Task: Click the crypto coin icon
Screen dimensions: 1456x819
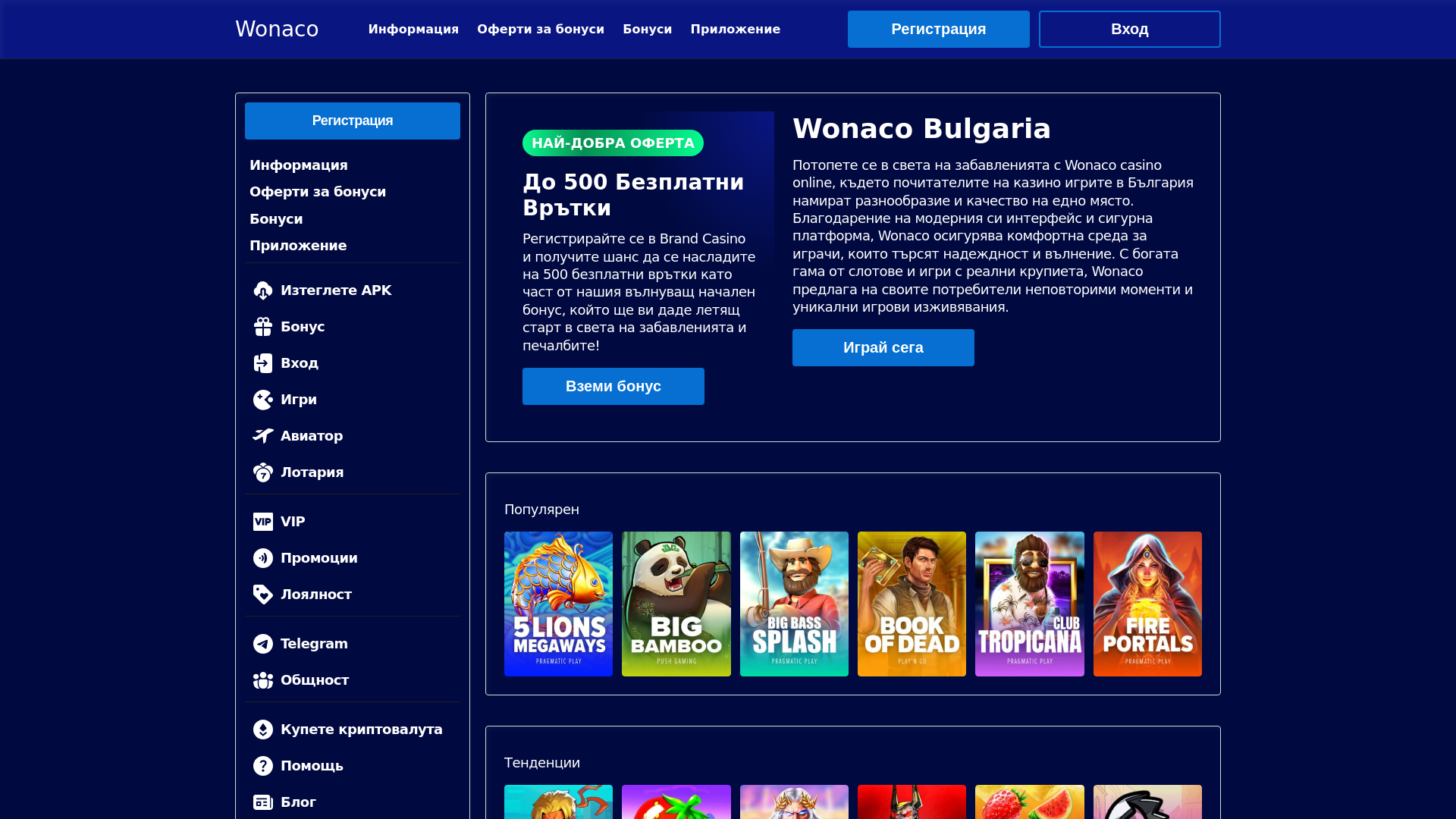Action: click(263, 730)
